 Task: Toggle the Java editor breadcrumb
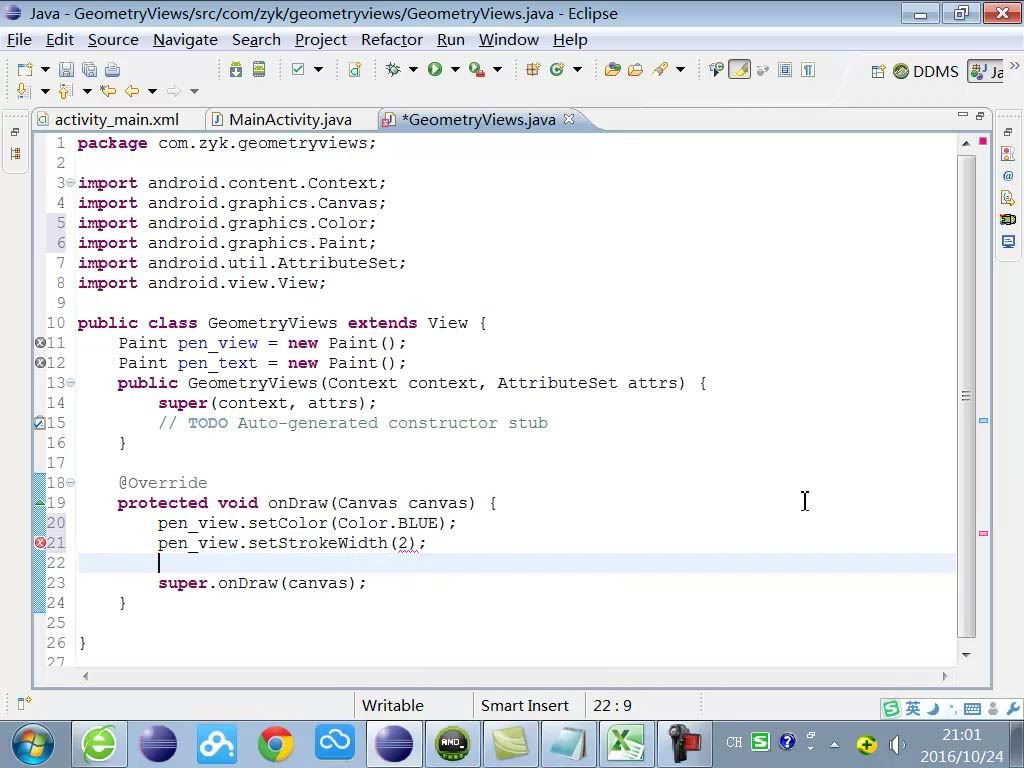716,69
